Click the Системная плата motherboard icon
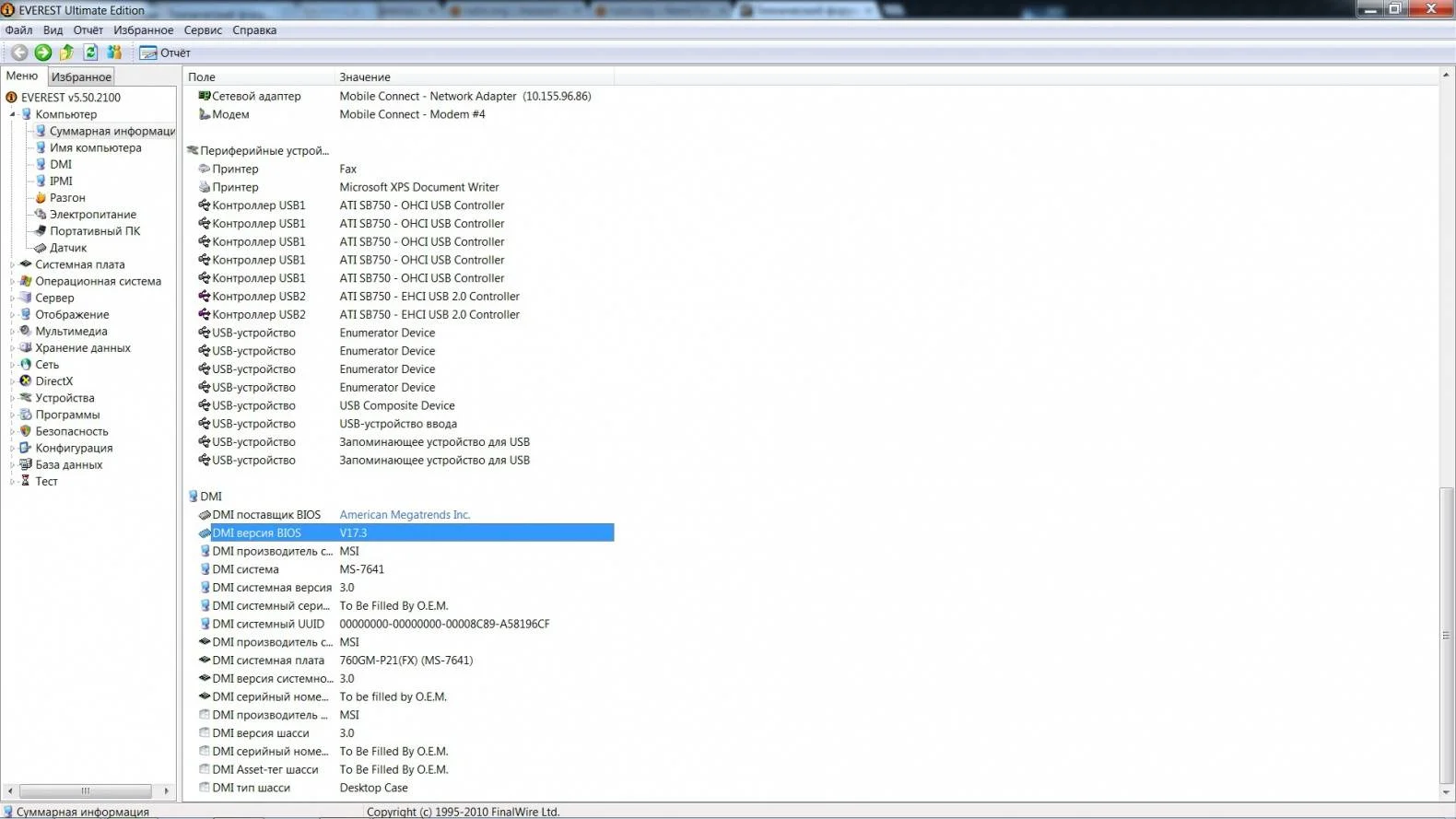Image resolution: width=1456 pixels, height=819 pixels. click(26, 264)
